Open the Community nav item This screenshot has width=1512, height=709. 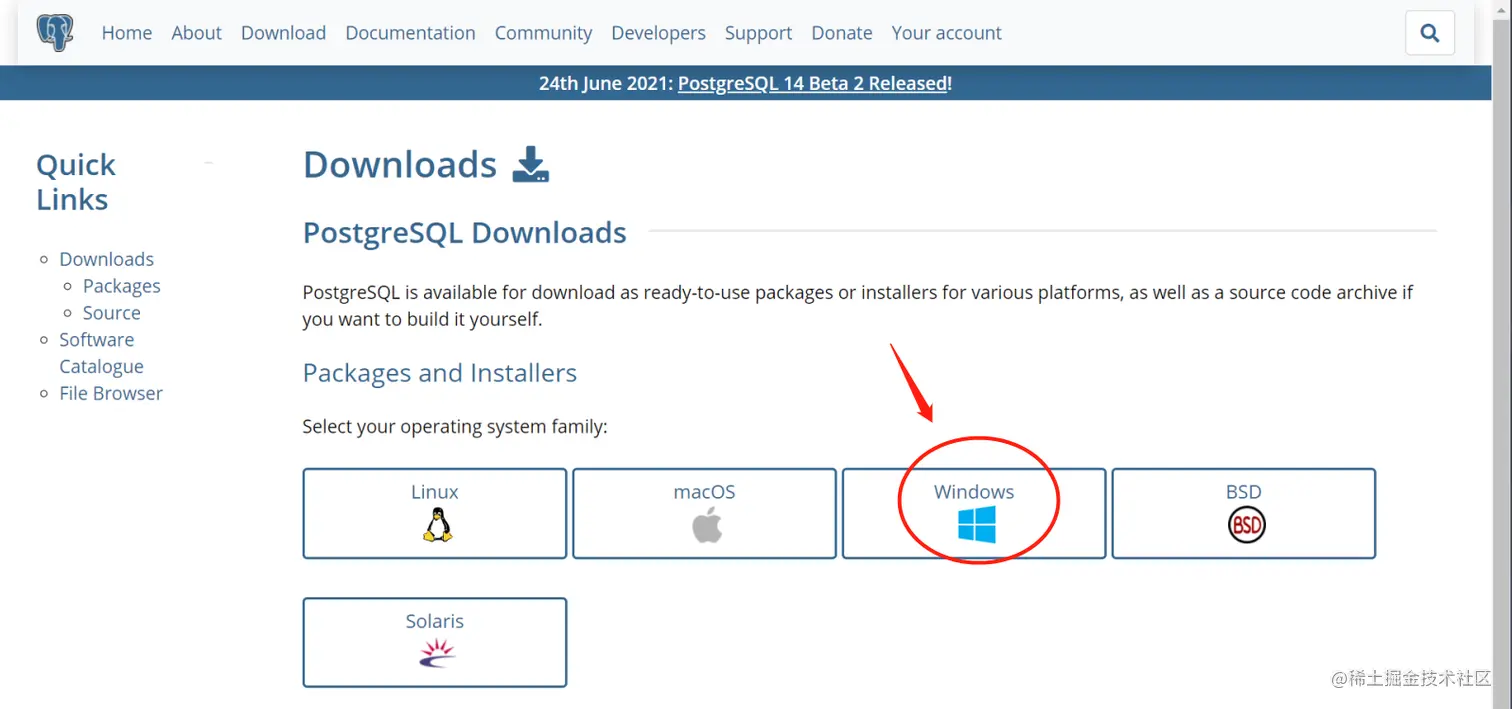543,33
